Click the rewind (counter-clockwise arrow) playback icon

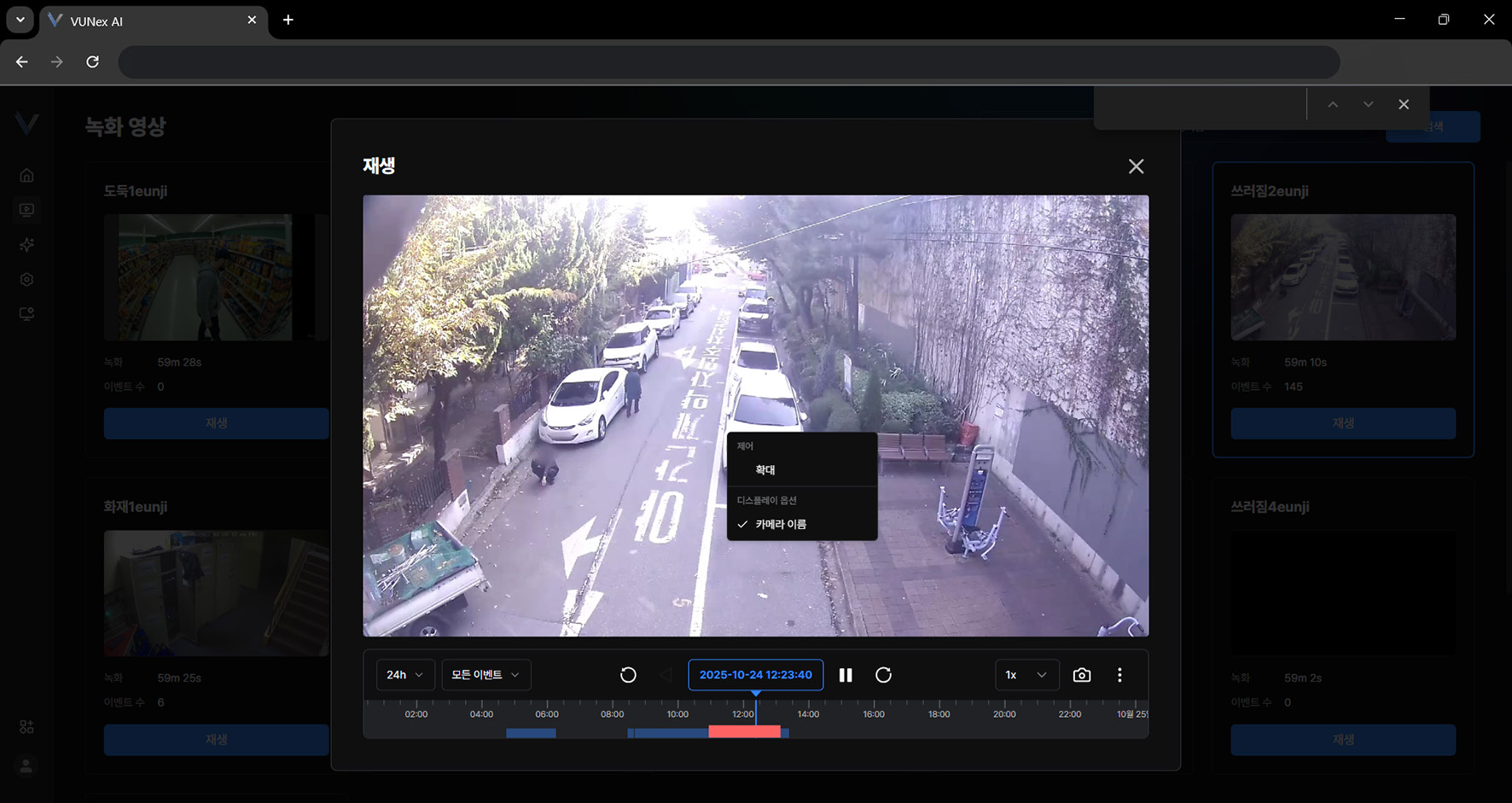pyautogui.click(x=628, y=675)
